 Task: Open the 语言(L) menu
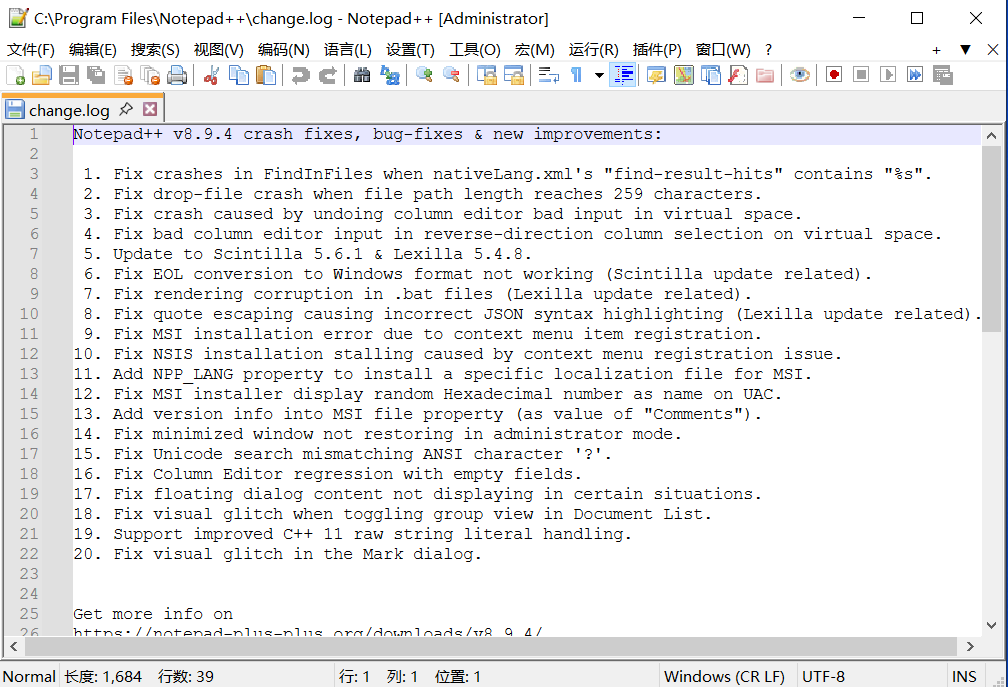[x=347, y=49]
